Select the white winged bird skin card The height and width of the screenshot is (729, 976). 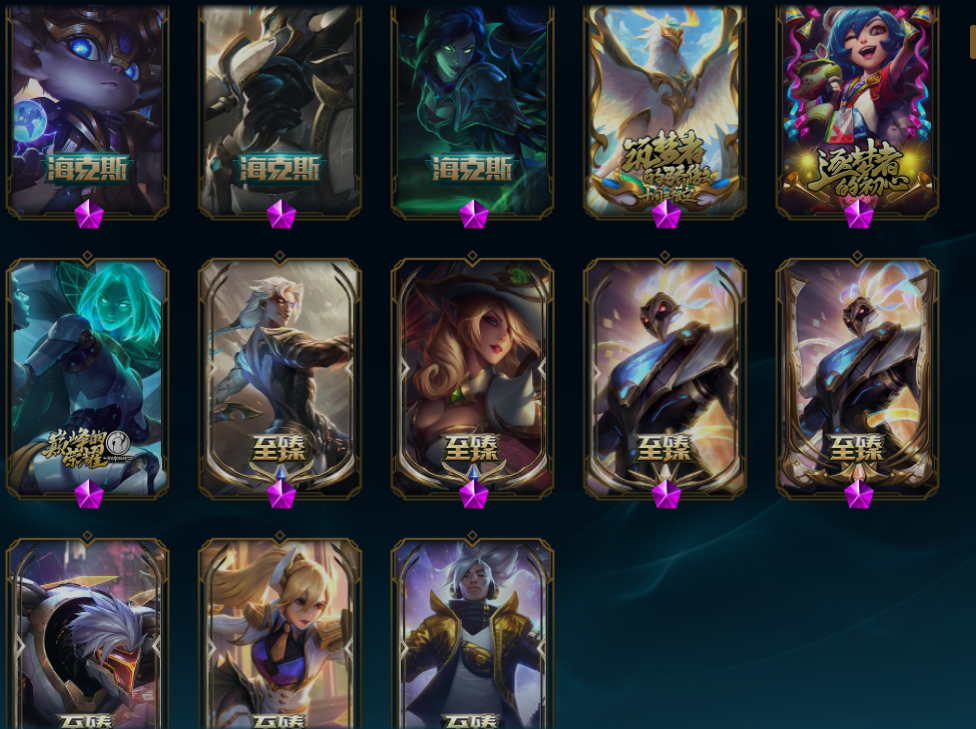pos(665,111)
